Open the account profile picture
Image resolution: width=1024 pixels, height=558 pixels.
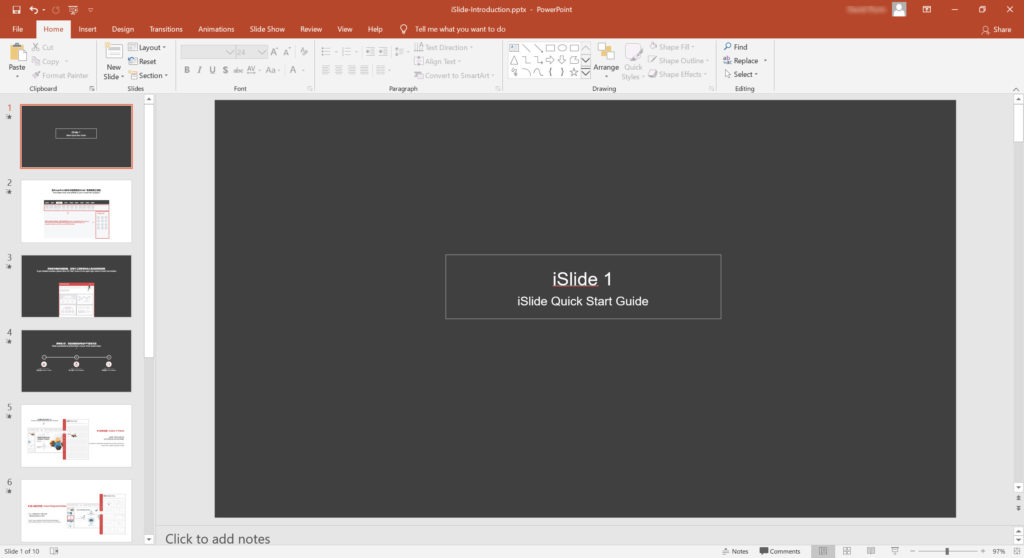click(x=899, y=9)
